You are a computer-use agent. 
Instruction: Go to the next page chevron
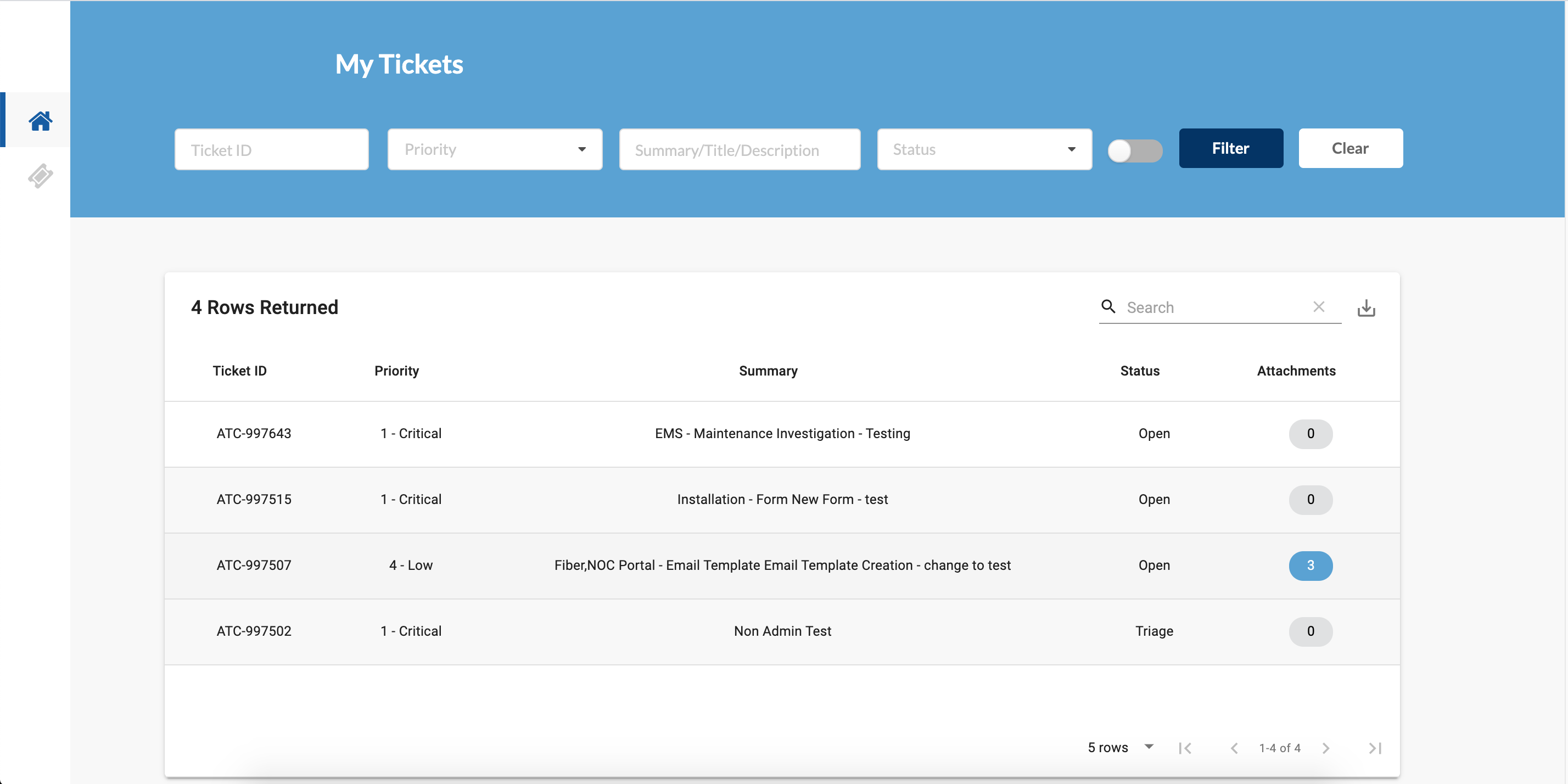[1326, 748]
